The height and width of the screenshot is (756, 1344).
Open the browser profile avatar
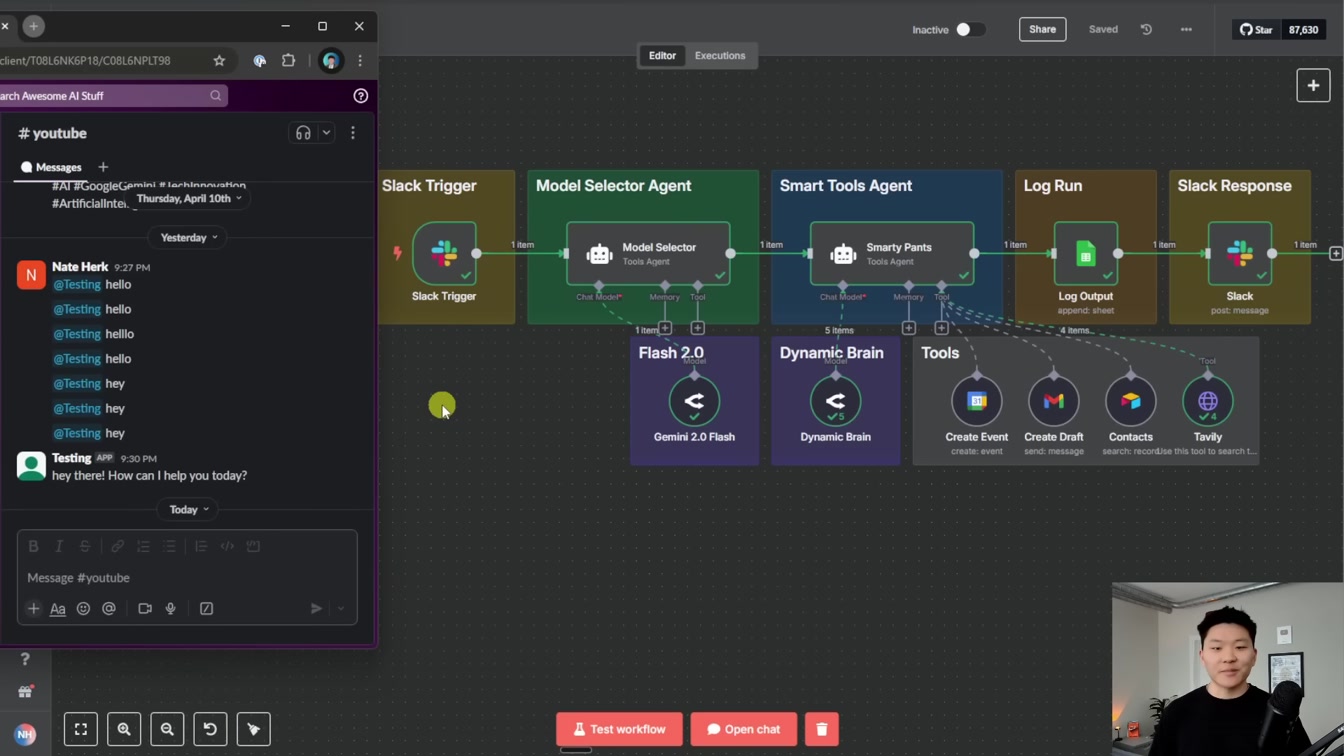330,61
